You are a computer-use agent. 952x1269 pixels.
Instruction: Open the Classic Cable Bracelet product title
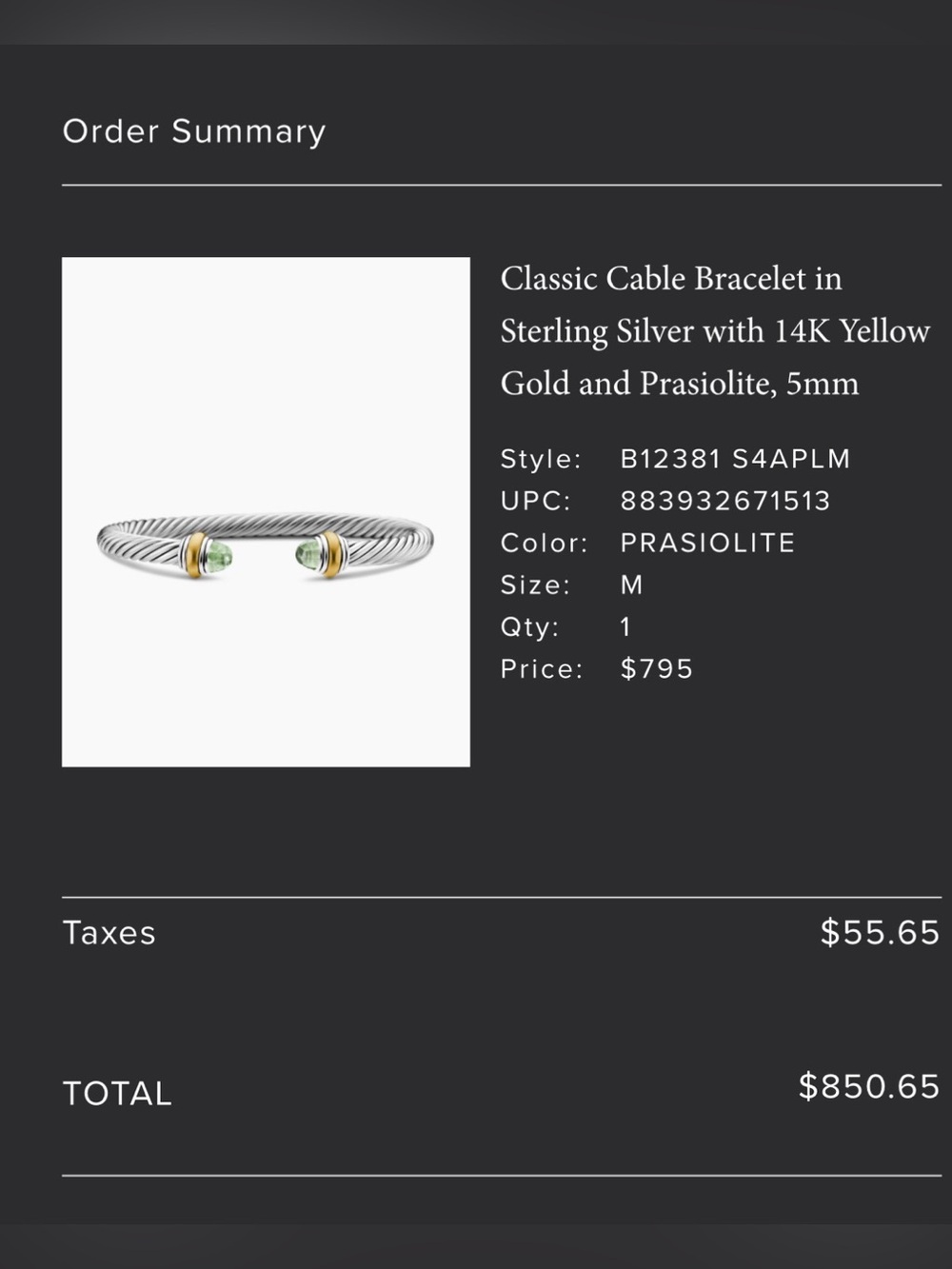pyautogui.click(x=715, y=330)
